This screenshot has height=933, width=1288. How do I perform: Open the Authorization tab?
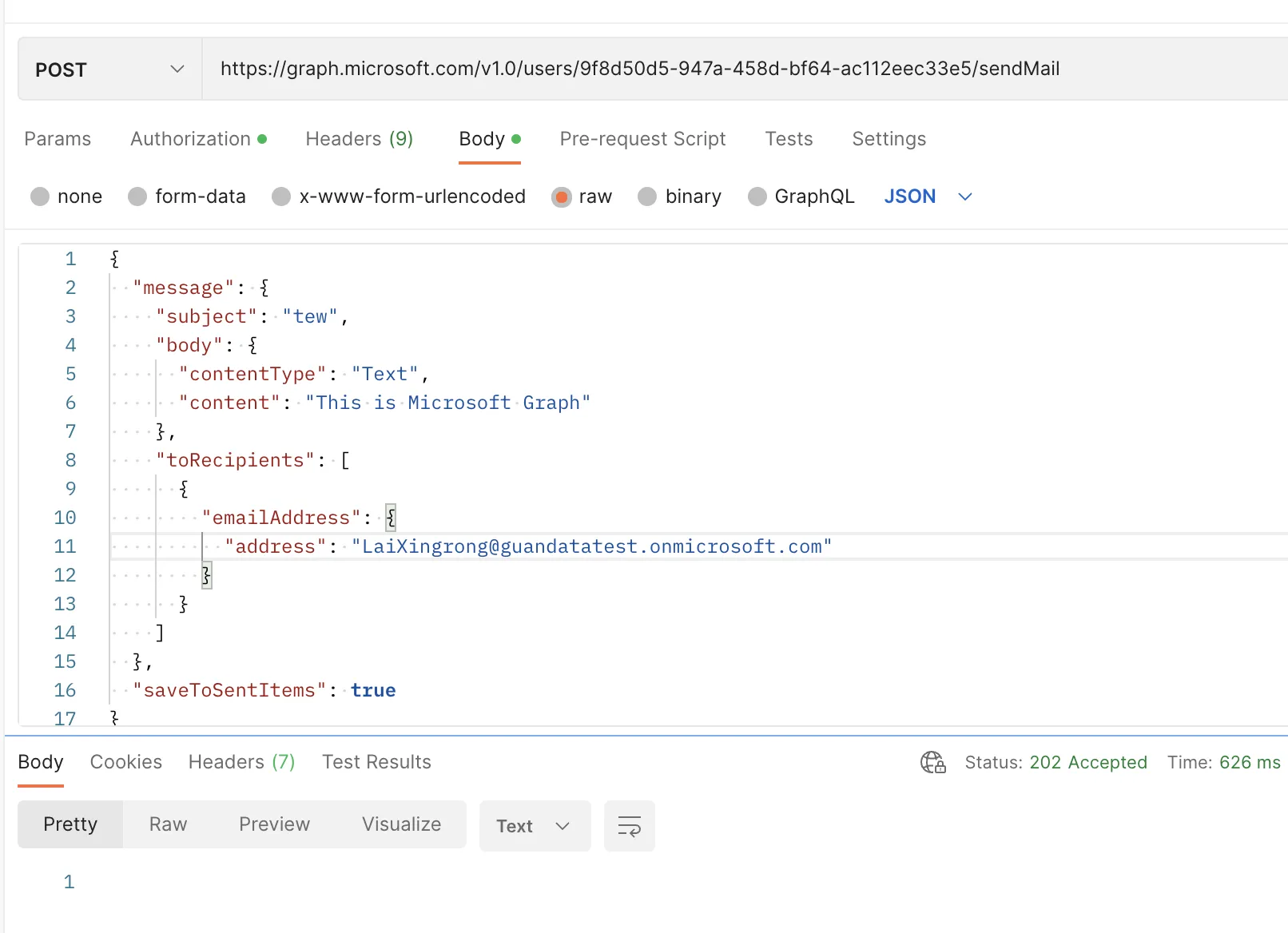point(191,139)
